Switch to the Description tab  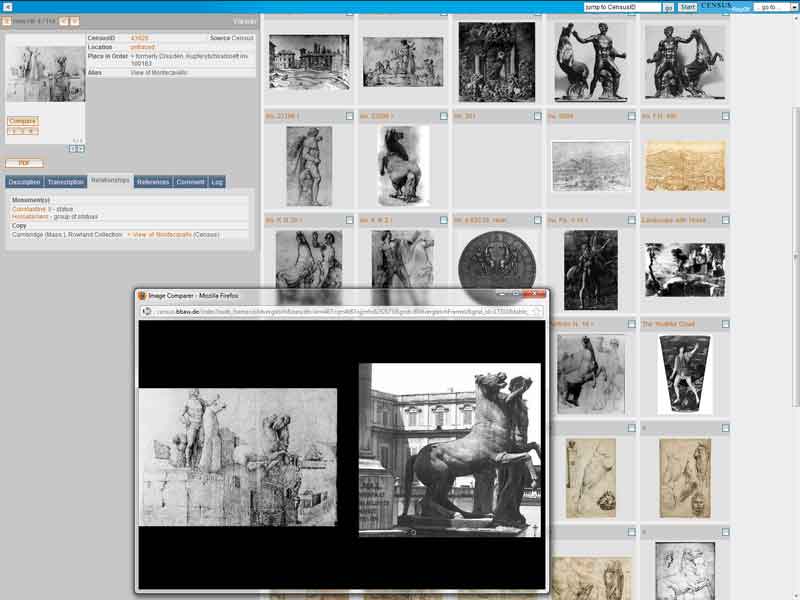(24, 182)
